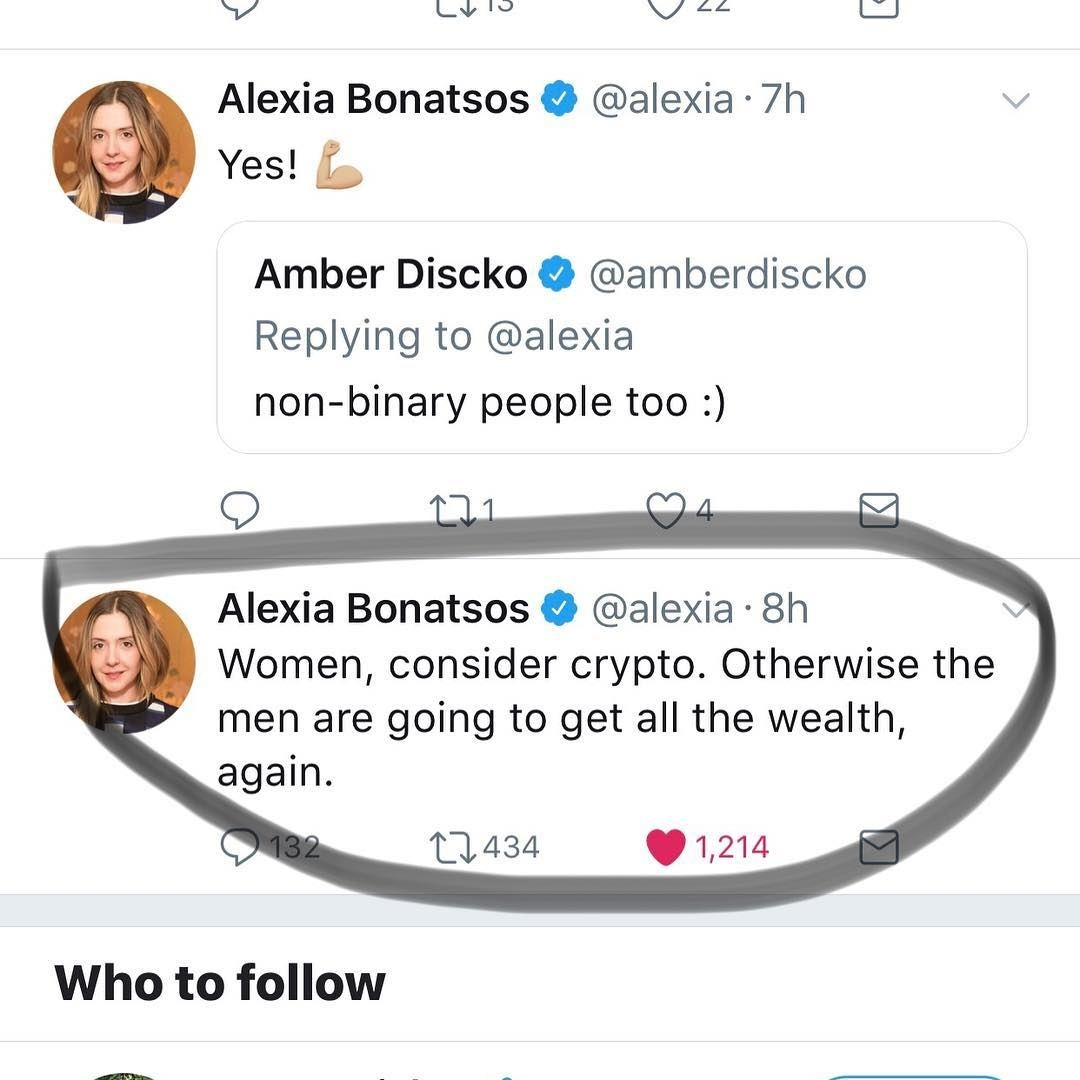Image resolution: width=1080 pixels, height=1080 pixels.
Task: Tap the @amberdiscko handle
Action: (x=728, y=274)
